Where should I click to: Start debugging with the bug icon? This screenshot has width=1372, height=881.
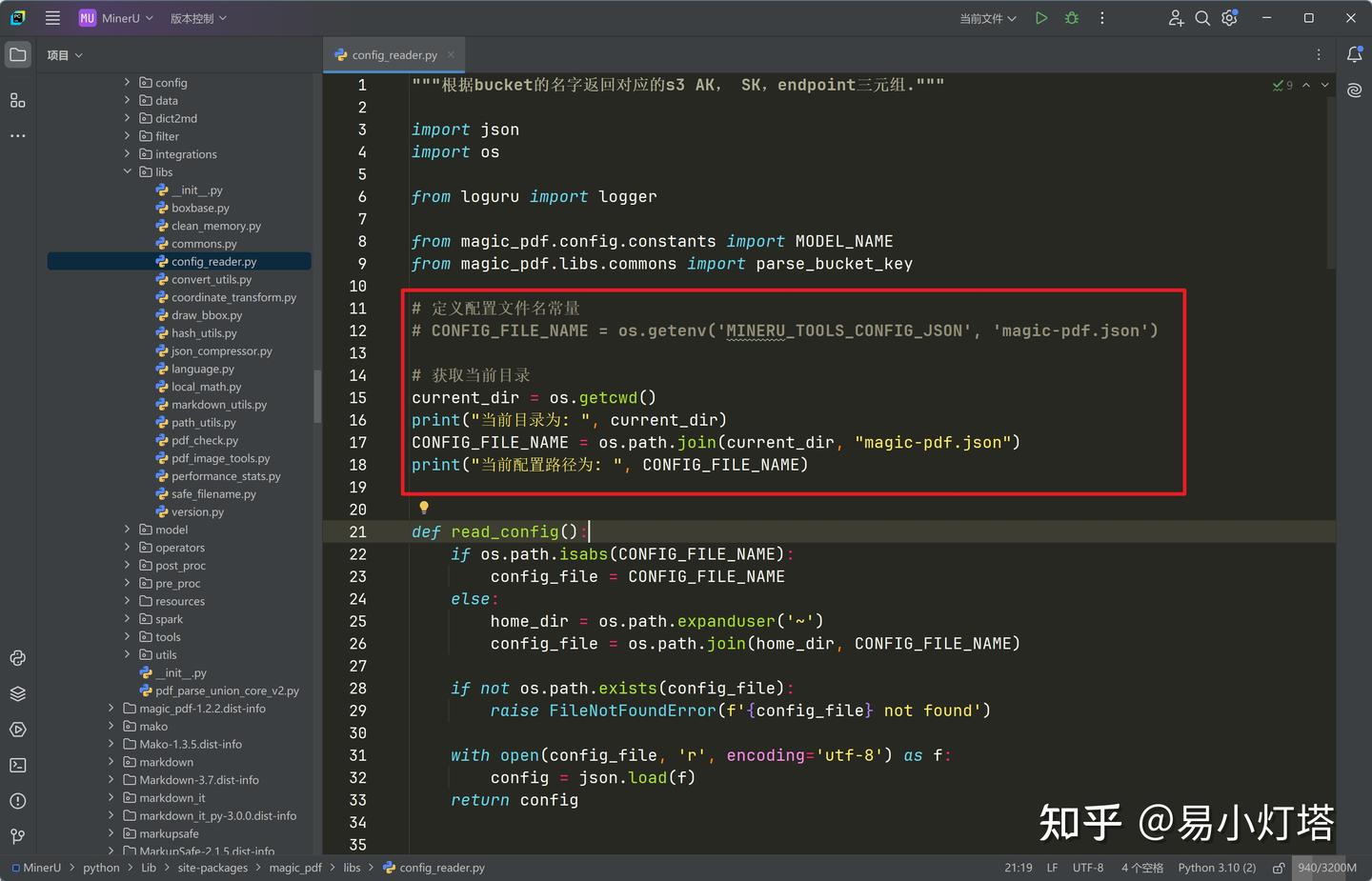click(x=1072, y=18)
